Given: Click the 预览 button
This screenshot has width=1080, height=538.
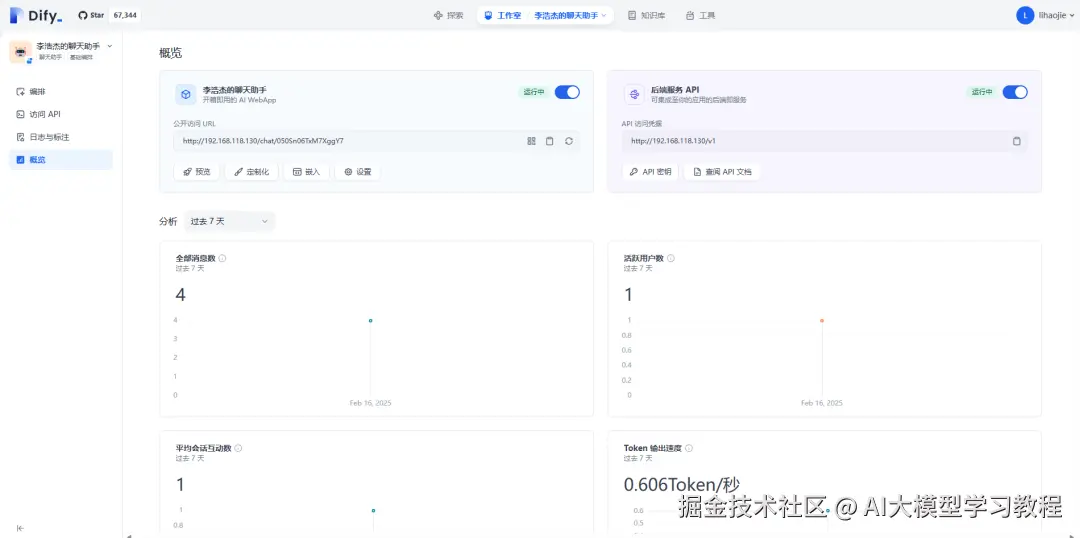Looking at the screenshot, I should coord(196,172).
